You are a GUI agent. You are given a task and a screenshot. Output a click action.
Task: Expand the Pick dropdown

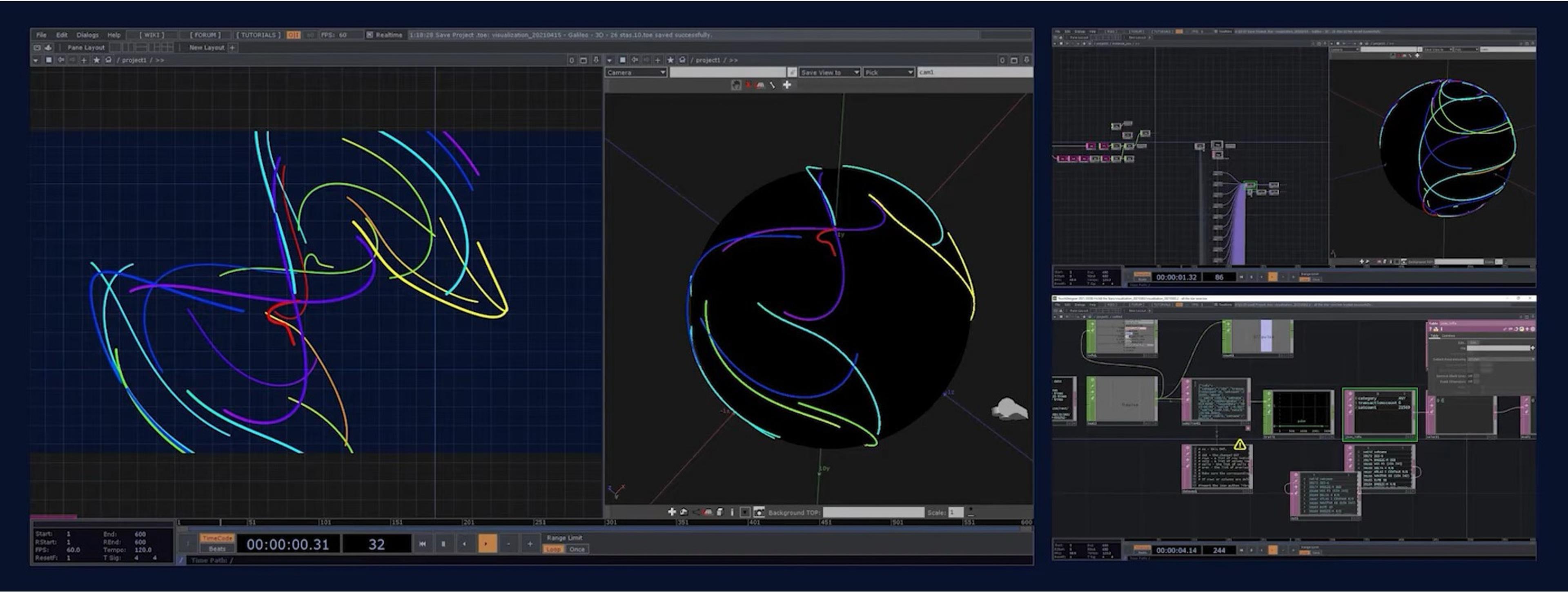(889, 72)
